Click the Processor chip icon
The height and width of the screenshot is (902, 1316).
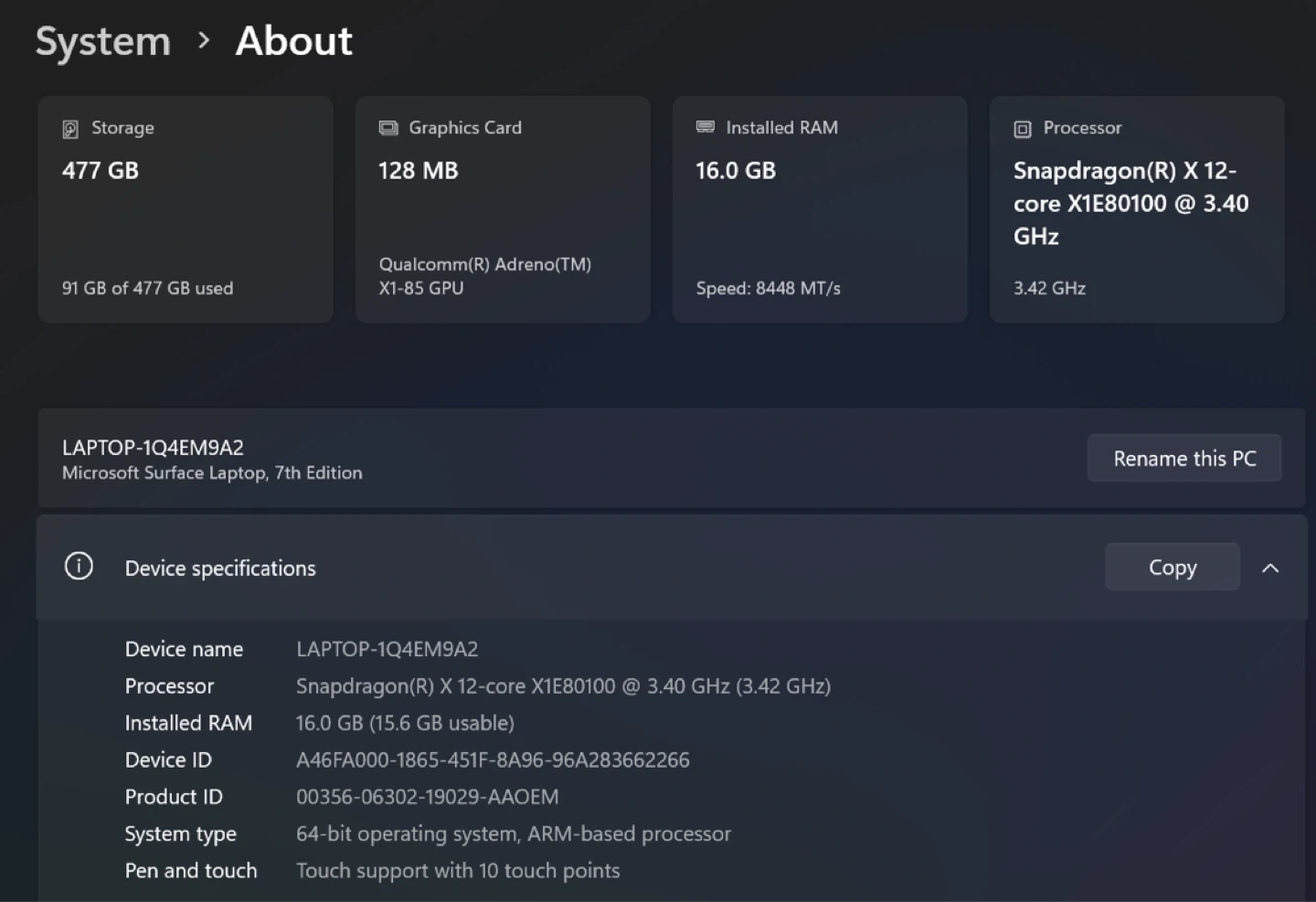pos(1023,129)
